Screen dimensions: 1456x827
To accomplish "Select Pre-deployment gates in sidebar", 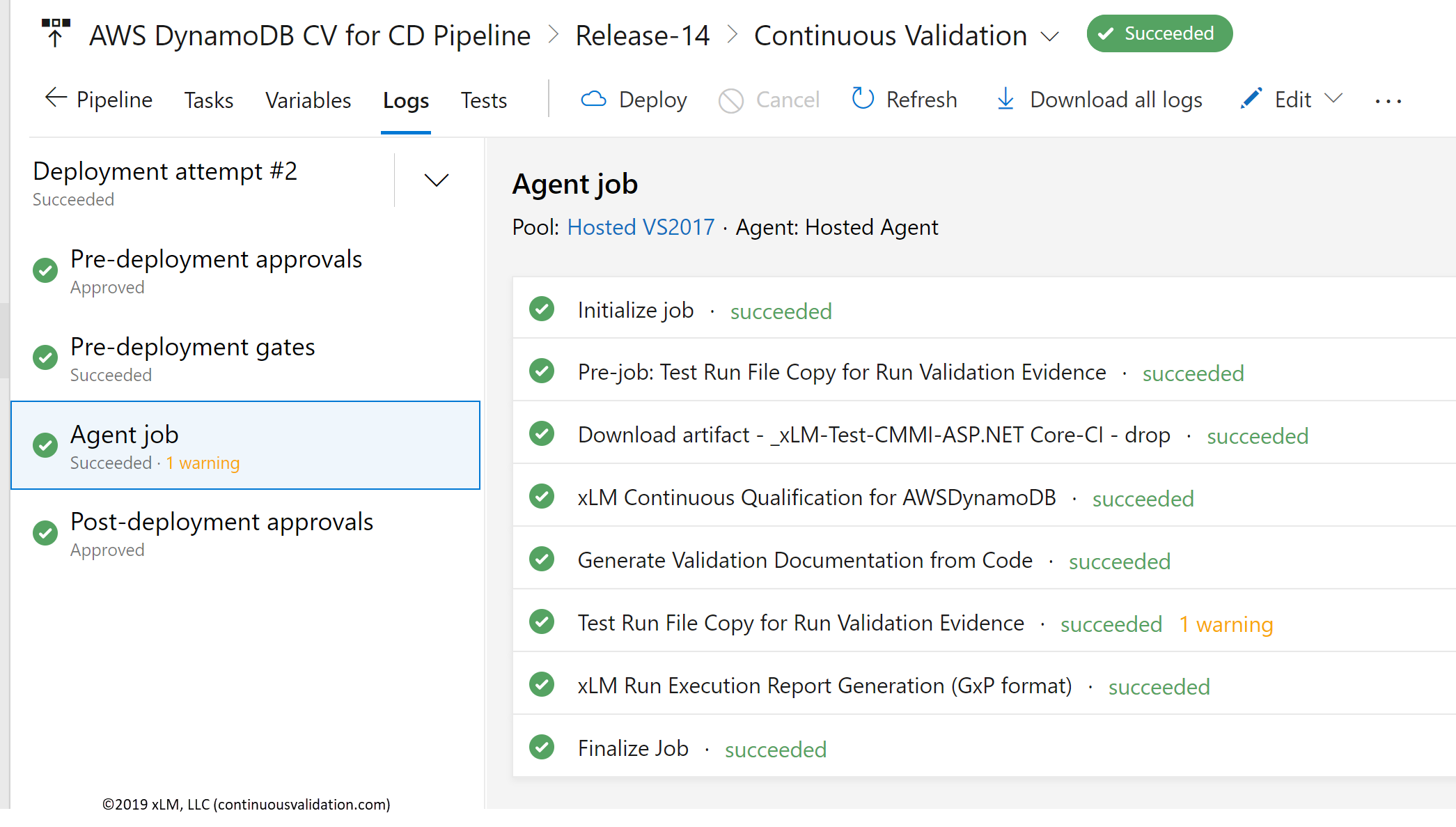I will pos(246,357).
